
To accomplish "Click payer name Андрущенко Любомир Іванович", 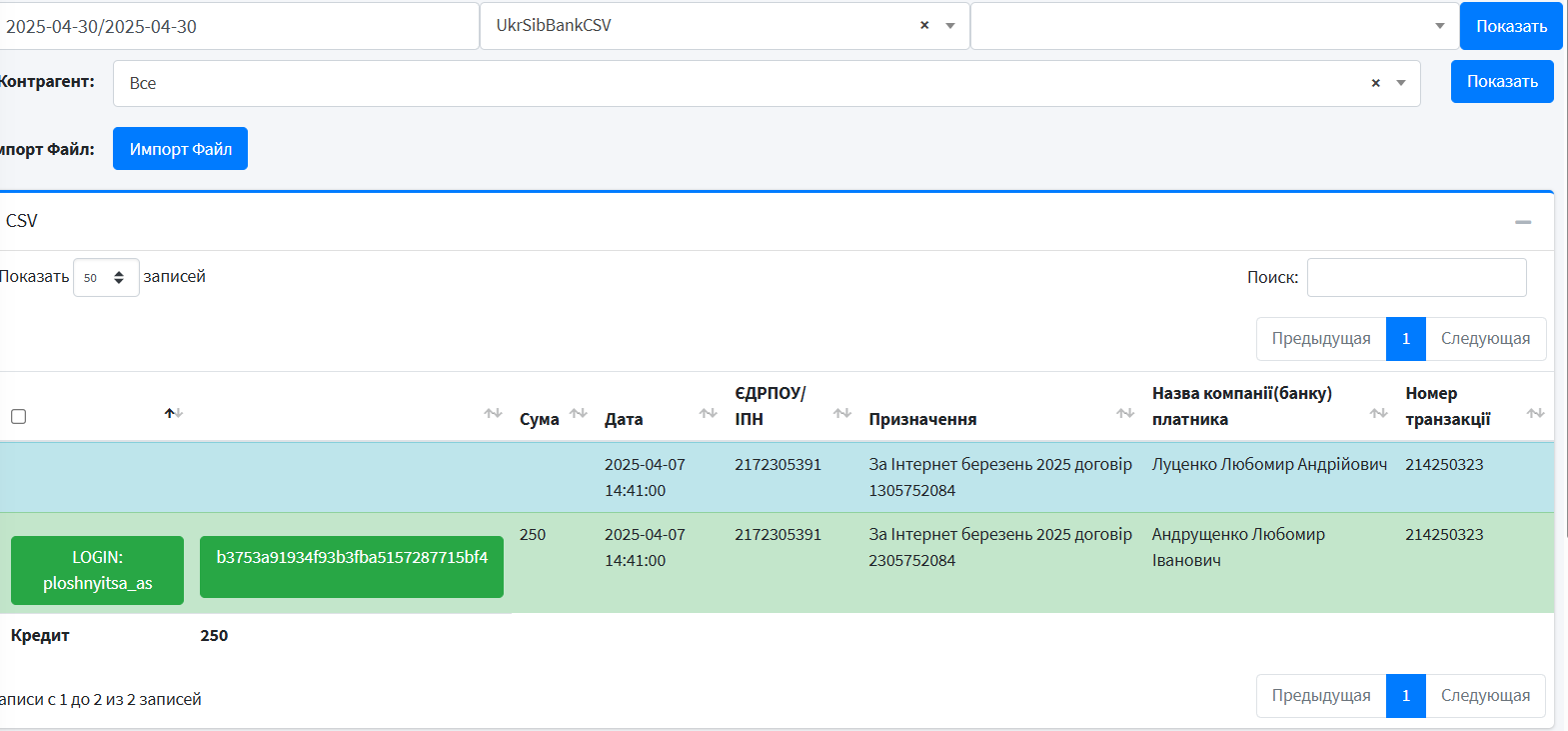I will [x=1238, y=547].
